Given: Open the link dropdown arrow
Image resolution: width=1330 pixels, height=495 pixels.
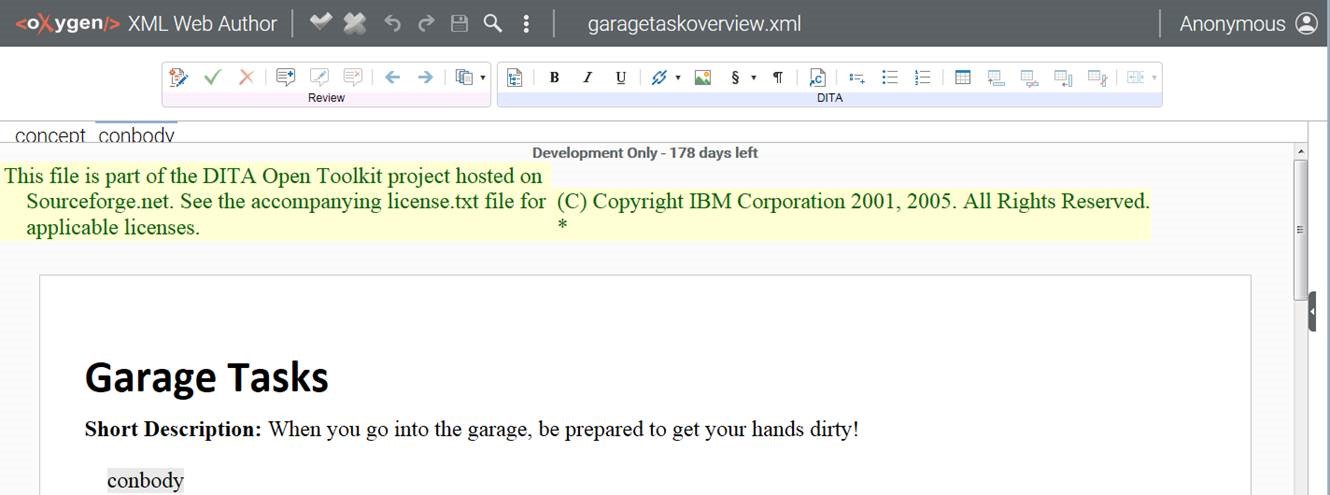Looking at the screenshot, I should (678, 77).
